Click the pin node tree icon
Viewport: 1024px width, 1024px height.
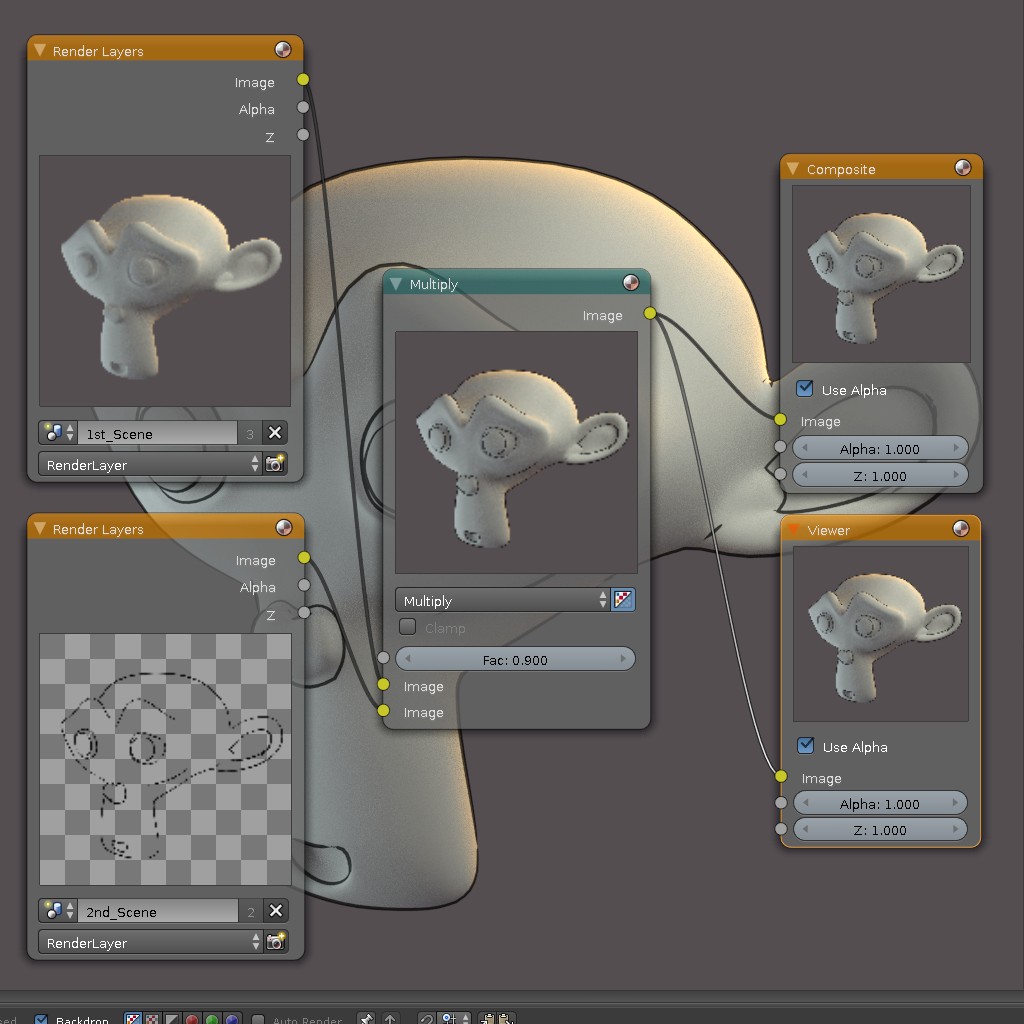click(x=367, y=1019)
